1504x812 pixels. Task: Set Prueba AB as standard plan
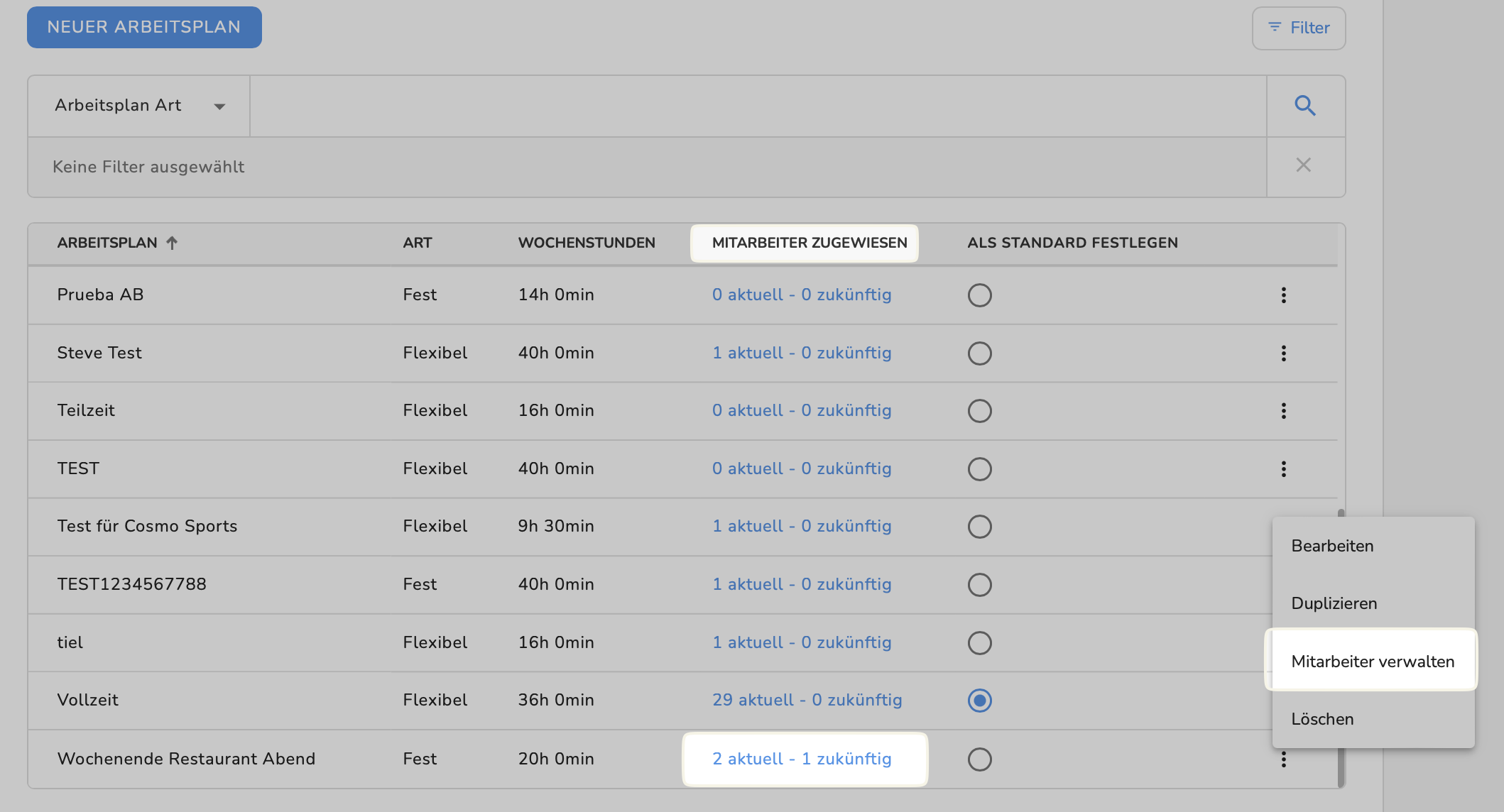coord(979,295)
